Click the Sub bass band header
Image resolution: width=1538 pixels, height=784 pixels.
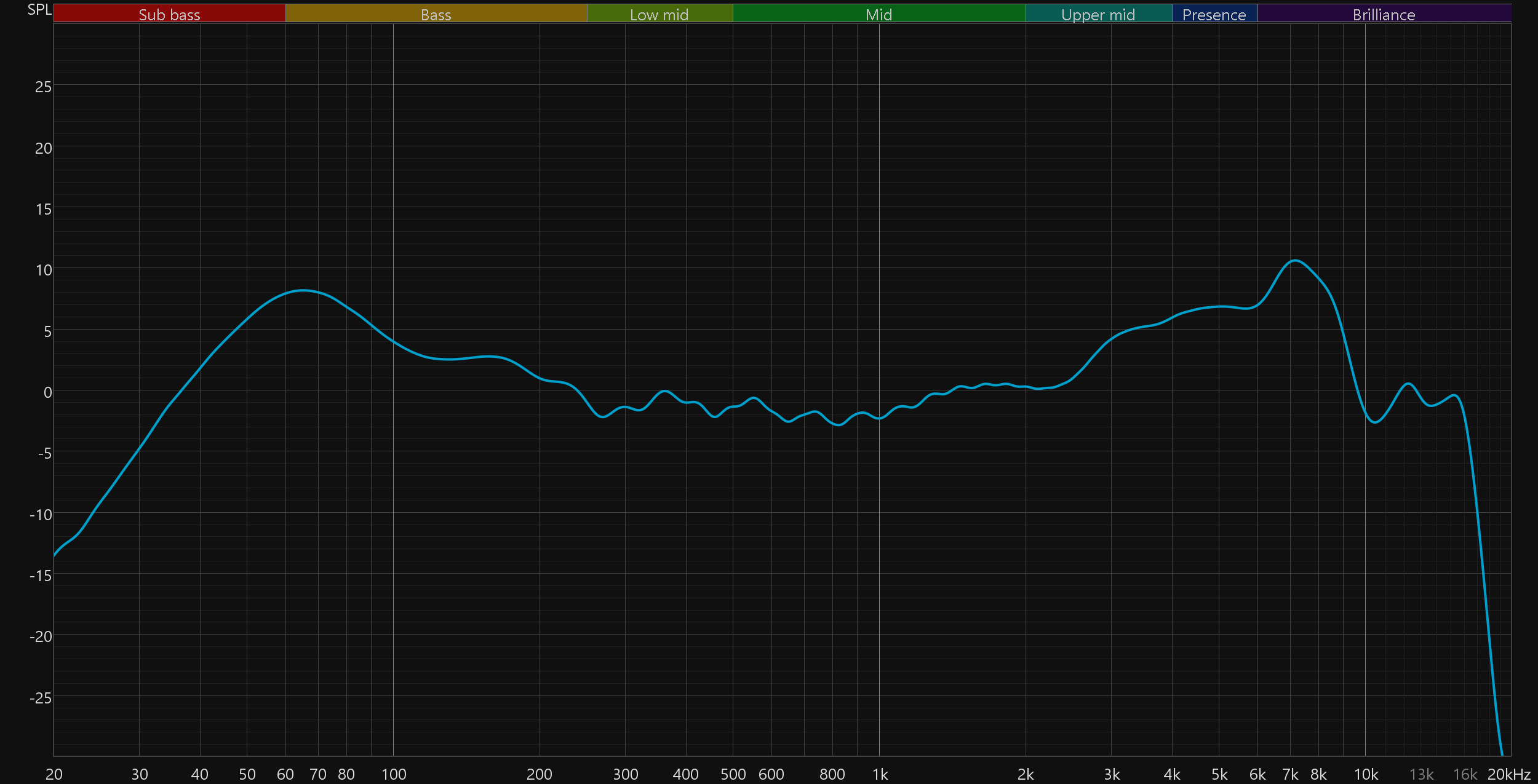click(169, 14)
